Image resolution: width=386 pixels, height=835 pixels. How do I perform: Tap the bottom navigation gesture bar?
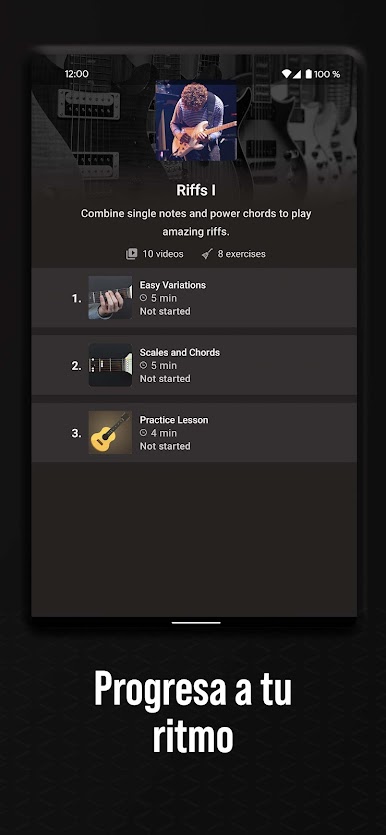[196, 623]
